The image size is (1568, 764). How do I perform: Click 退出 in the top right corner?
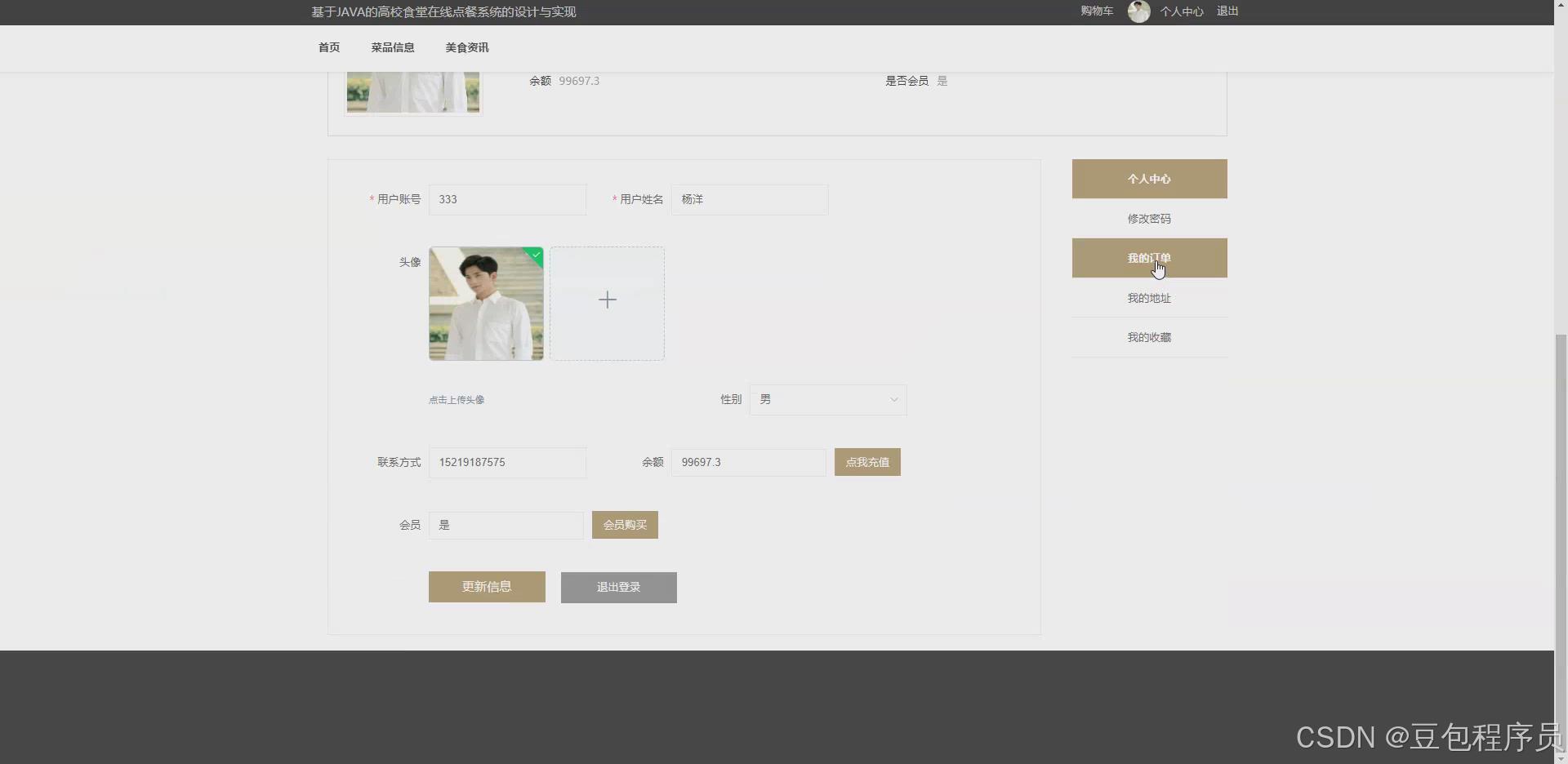(x=1227, y=11)
